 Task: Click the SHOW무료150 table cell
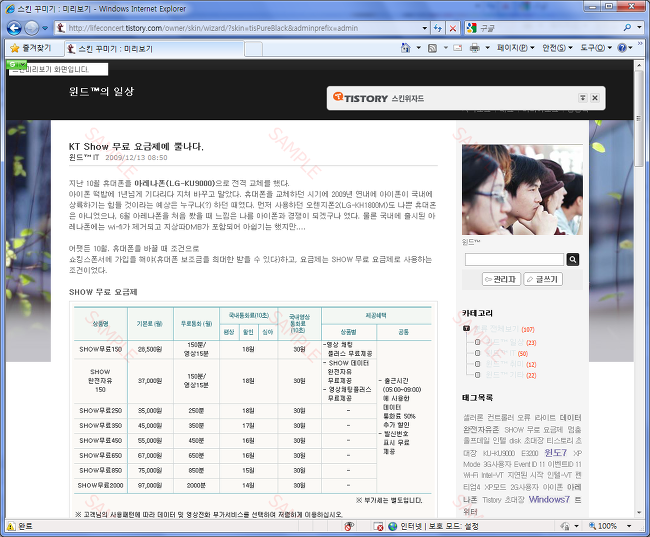tap(101, 350)
